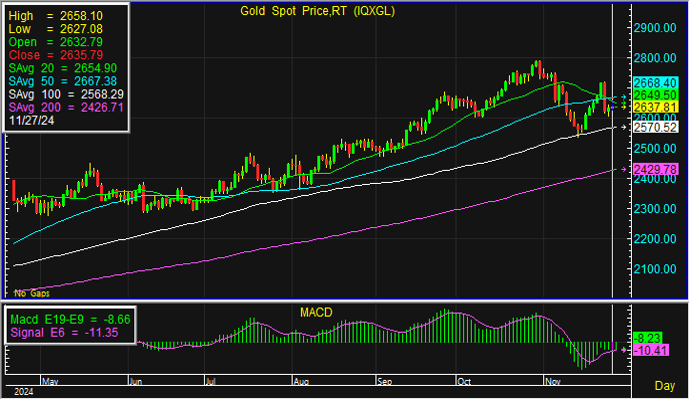Click the No Gaps label
This screenshot has width=690, height=400.
click(x=32, y=293)
